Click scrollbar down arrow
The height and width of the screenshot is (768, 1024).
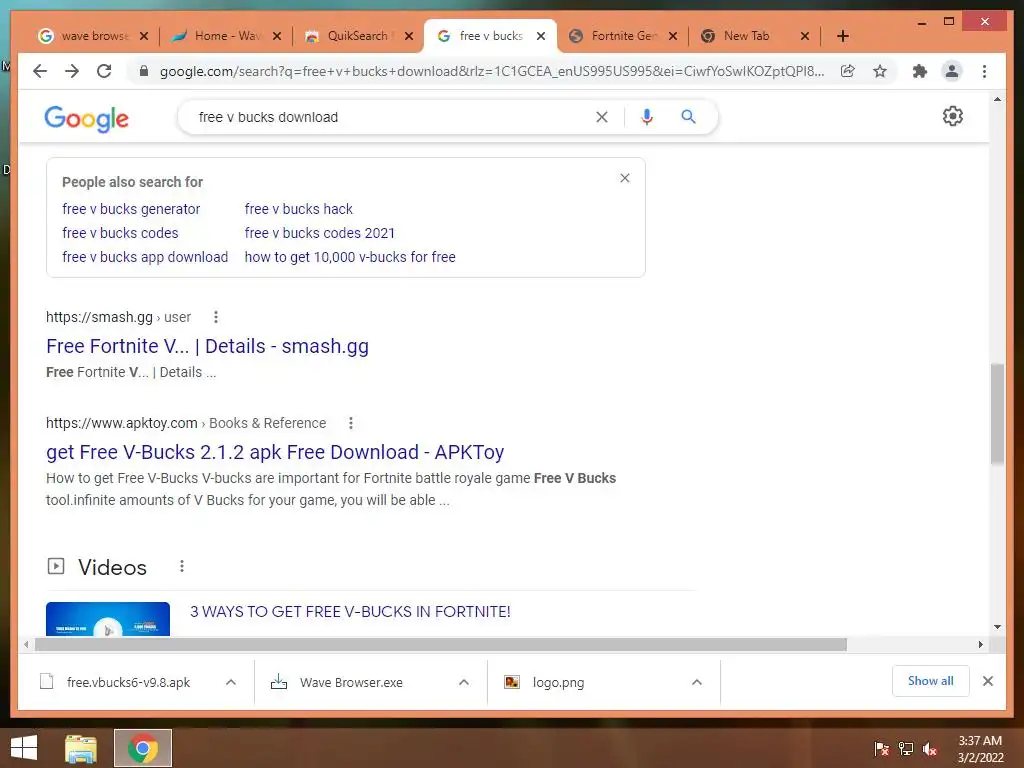point(997,627)
